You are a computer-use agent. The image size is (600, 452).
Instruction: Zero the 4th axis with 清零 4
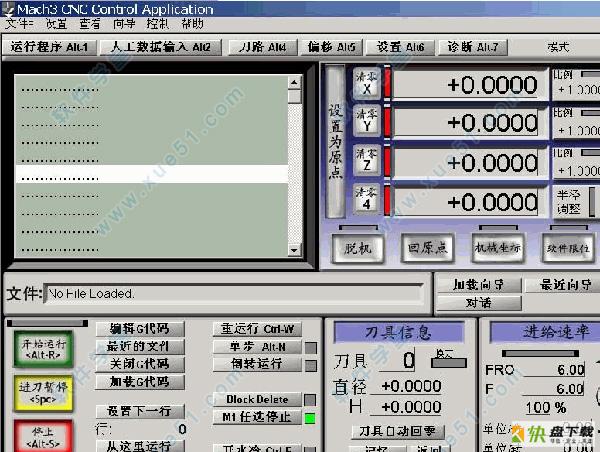367,198
